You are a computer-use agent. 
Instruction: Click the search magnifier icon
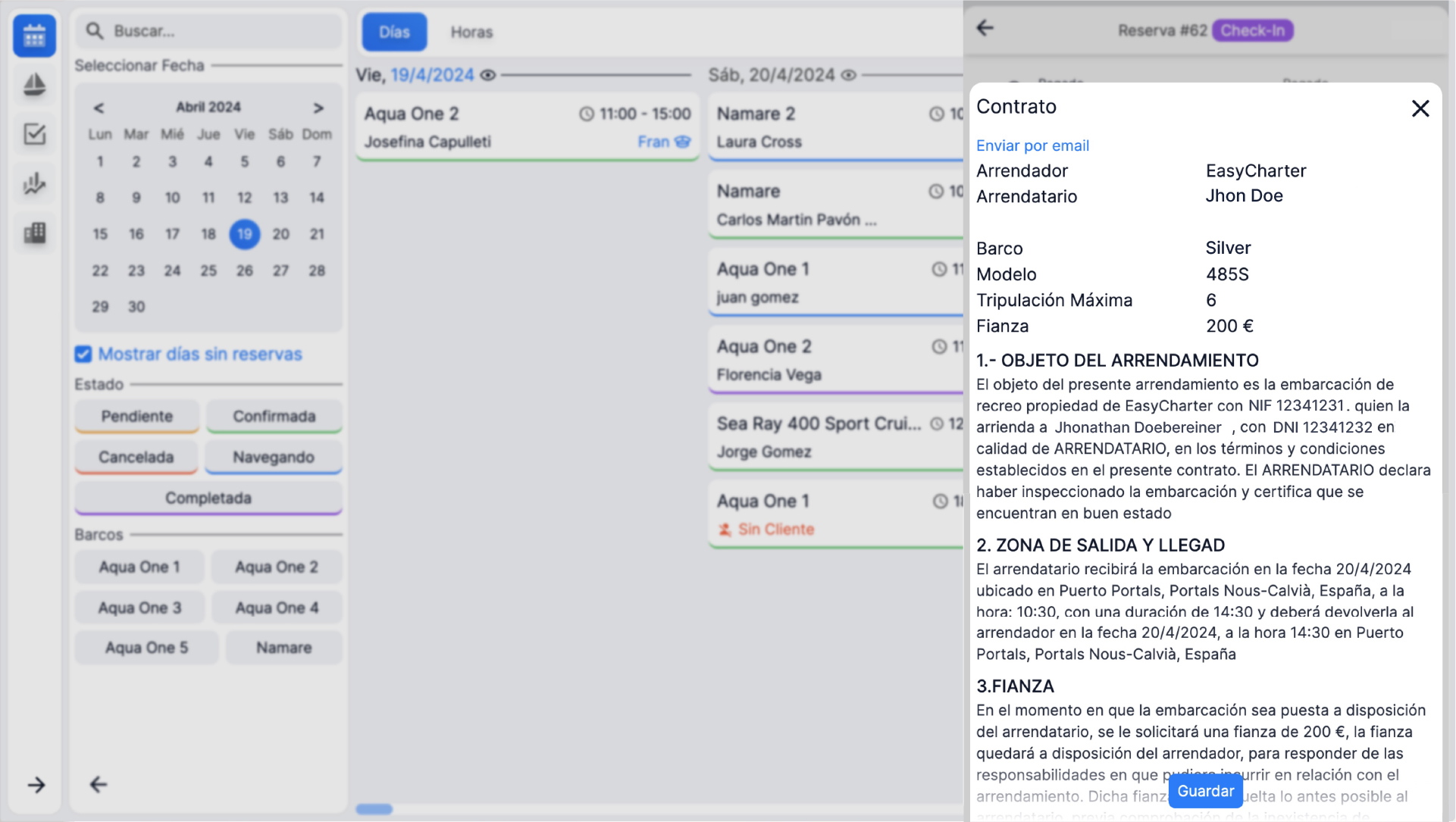(x=95, y=31)
